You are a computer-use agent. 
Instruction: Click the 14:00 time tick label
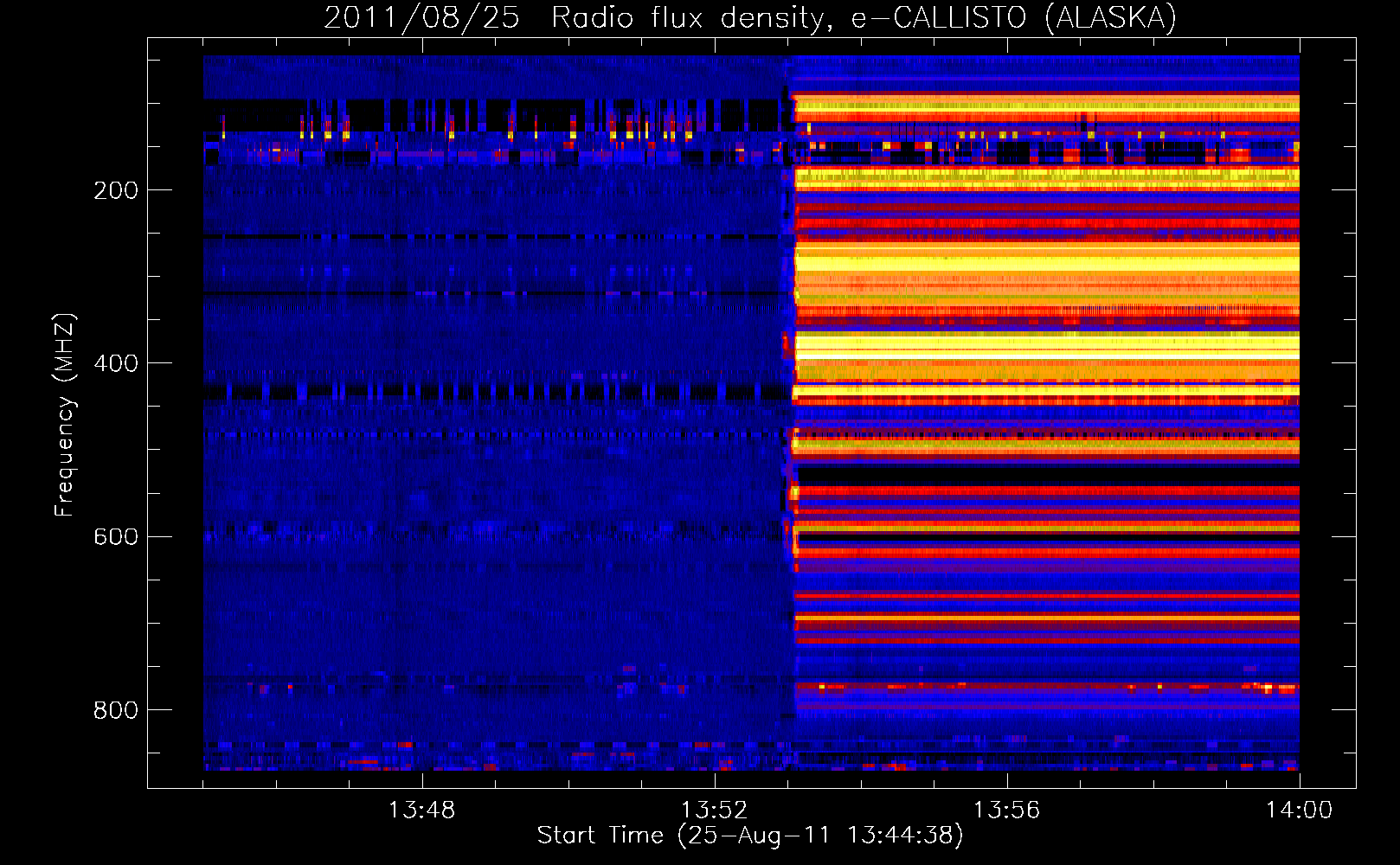[x=1299, y=810]
